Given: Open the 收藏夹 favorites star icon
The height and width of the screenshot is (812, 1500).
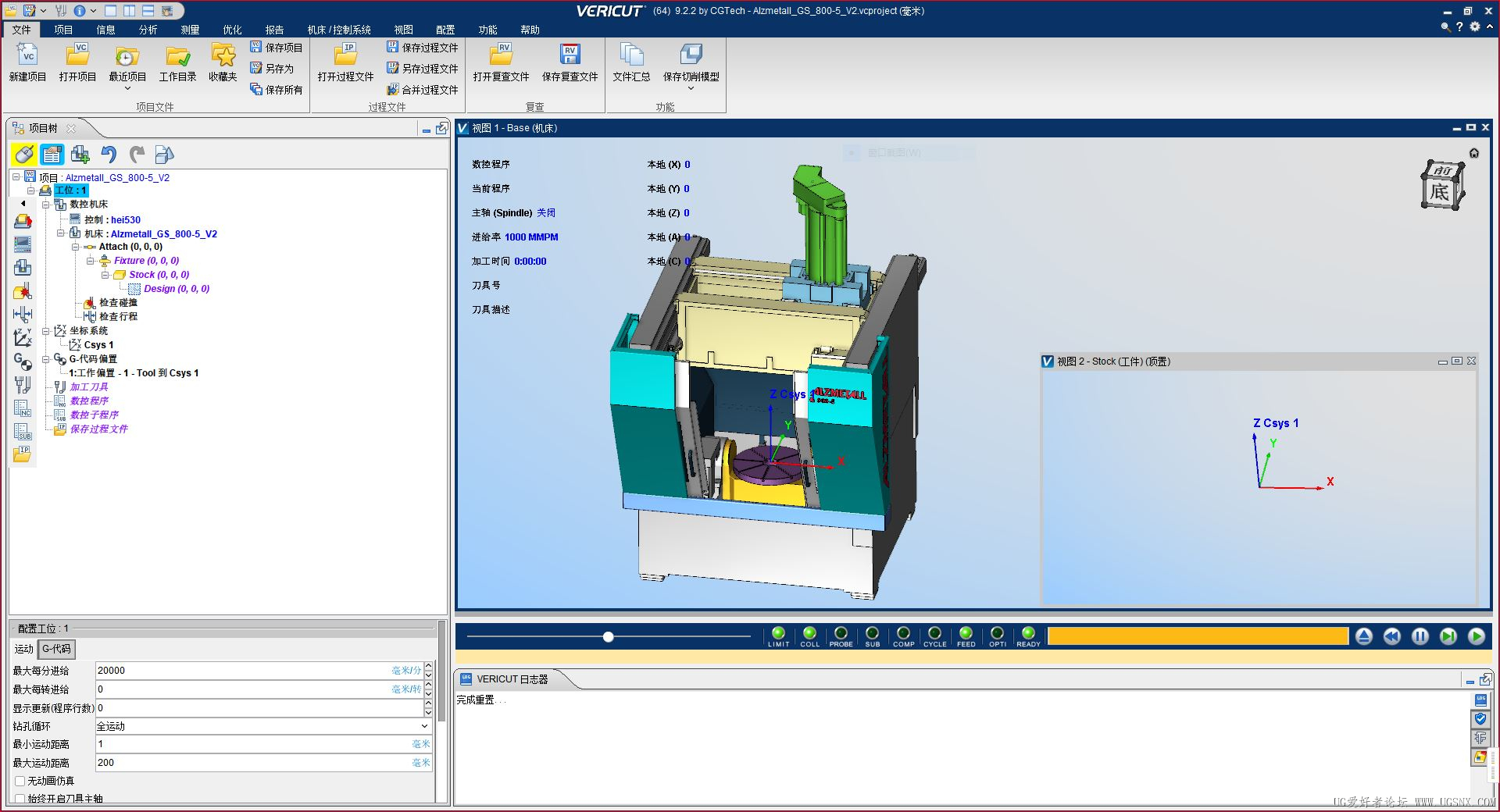Looking at the screenshot, I should click(x=223, y=56).
